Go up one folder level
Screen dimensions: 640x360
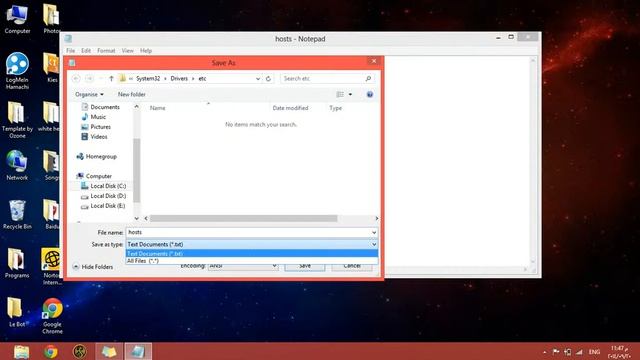point(111,78)
